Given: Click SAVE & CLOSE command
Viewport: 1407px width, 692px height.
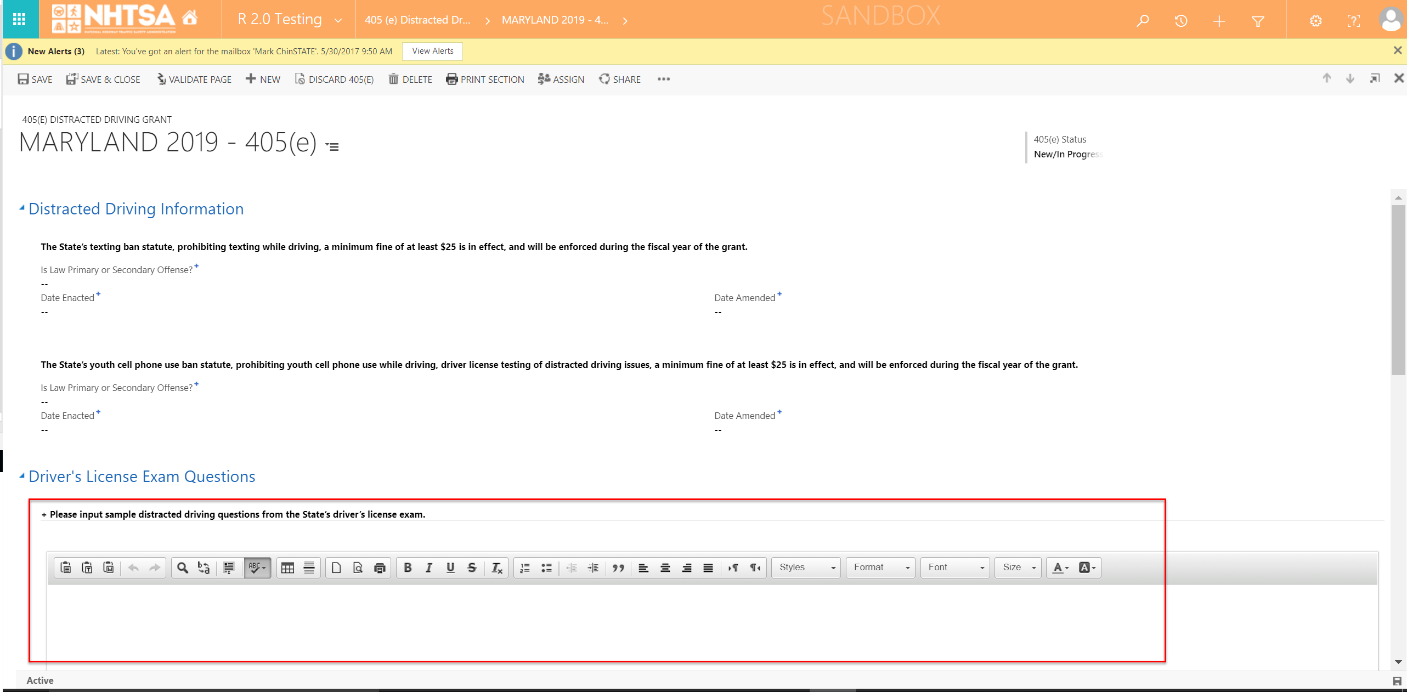Looking at the screenshot, I should click(x=103, y=79).
